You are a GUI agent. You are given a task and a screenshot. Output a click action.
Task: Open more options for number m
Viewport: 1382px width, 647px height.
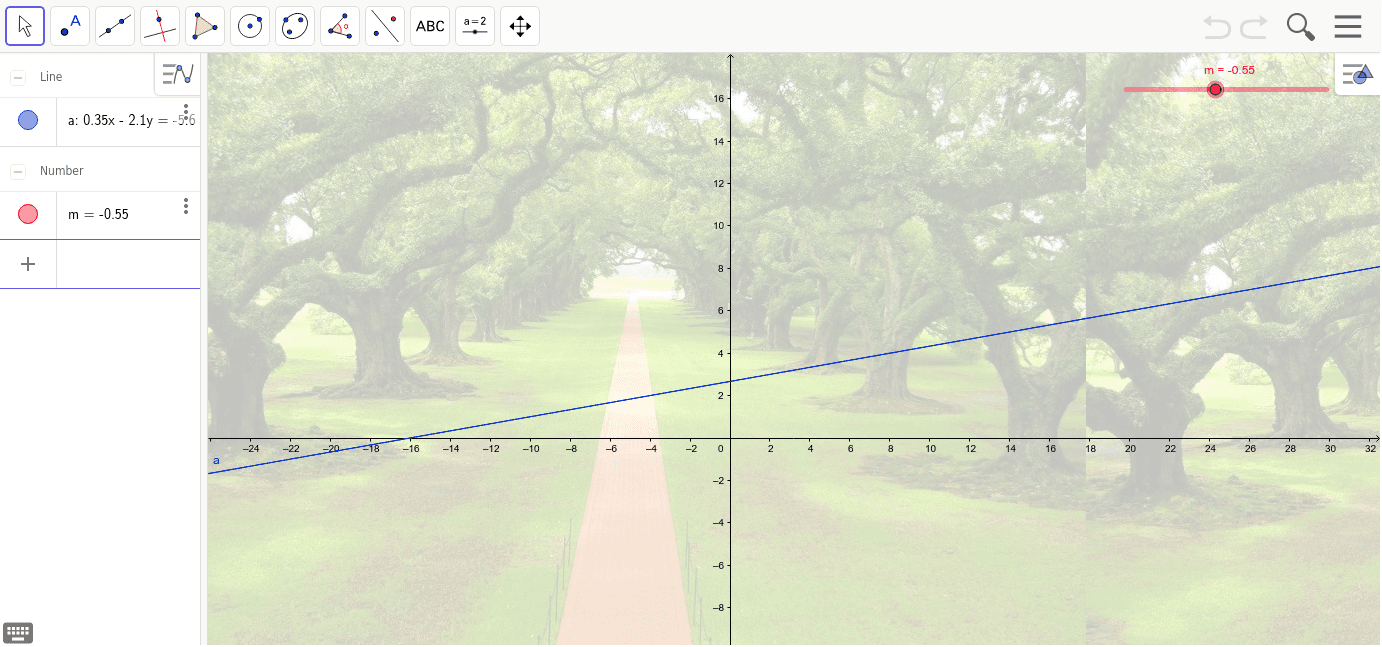coord(186,206)
